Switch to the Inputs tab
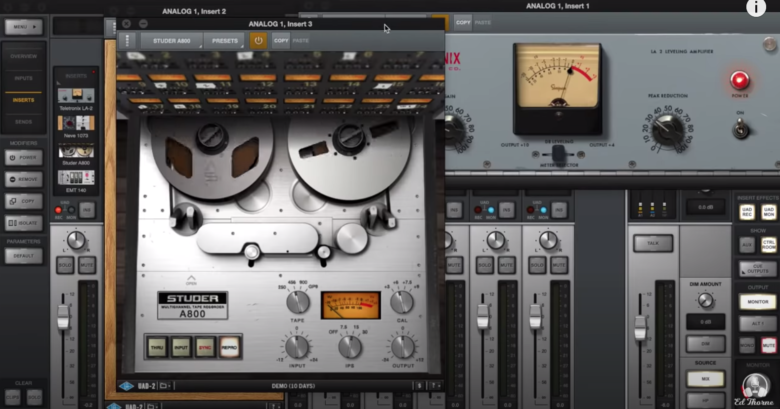This screenshot has height=409, width=780. 22,78
